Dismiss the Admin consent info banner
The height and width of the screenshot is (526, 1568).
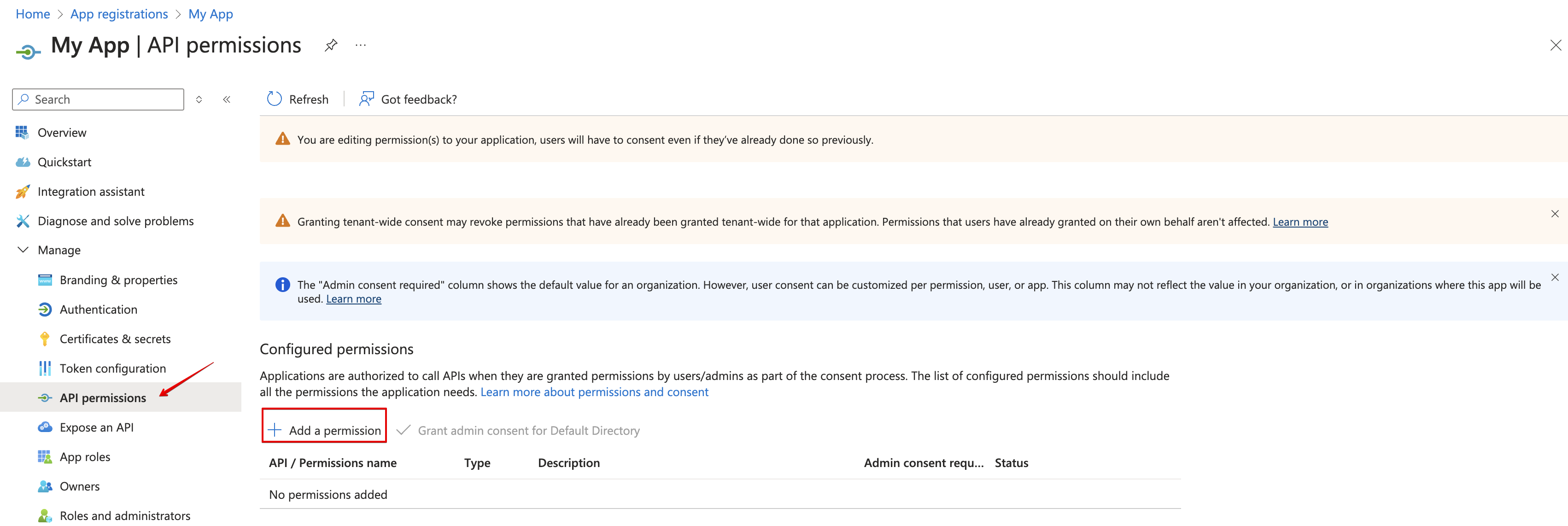[1555, 277]
